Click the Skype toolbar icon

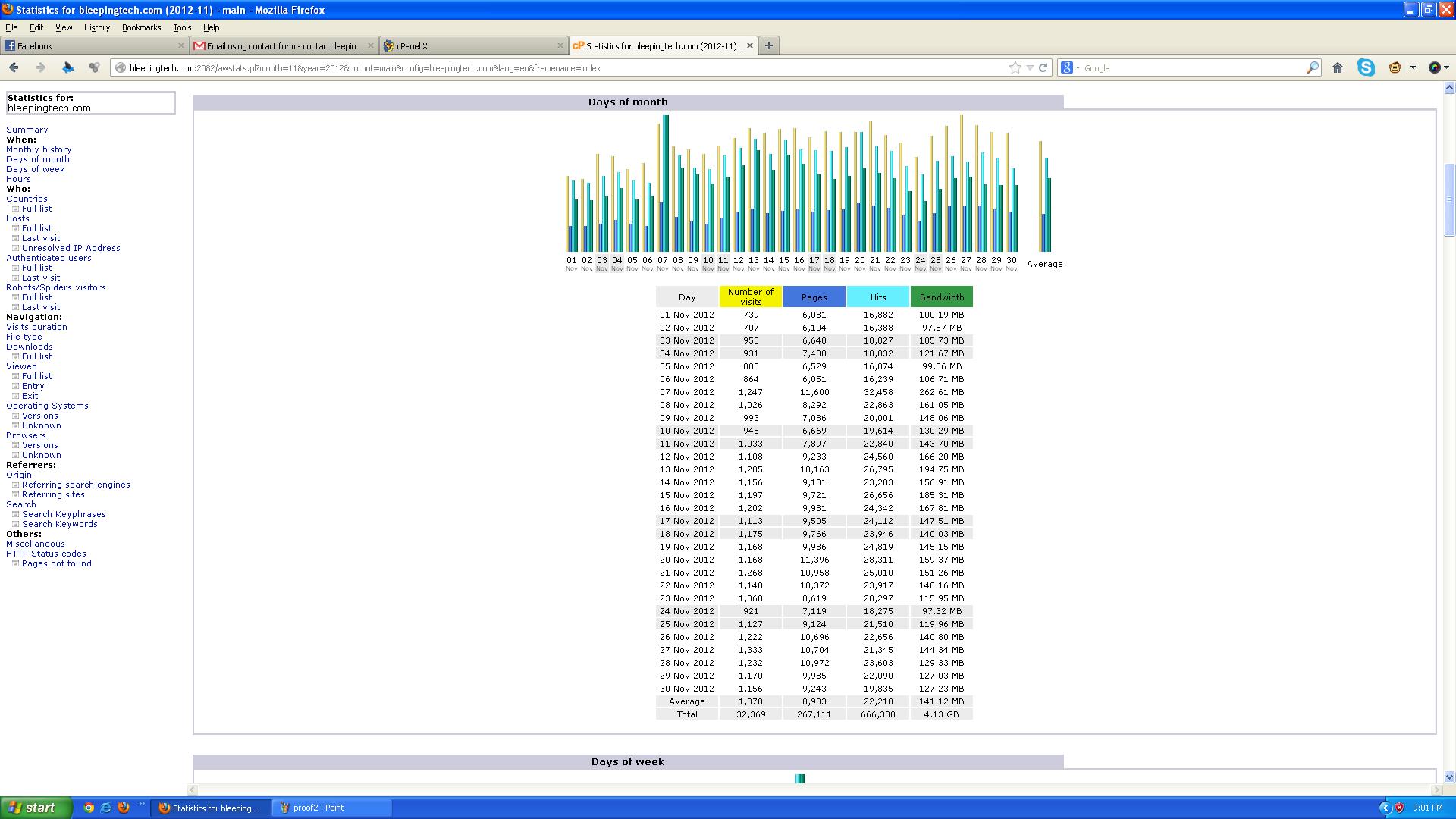pos(1366,67)
